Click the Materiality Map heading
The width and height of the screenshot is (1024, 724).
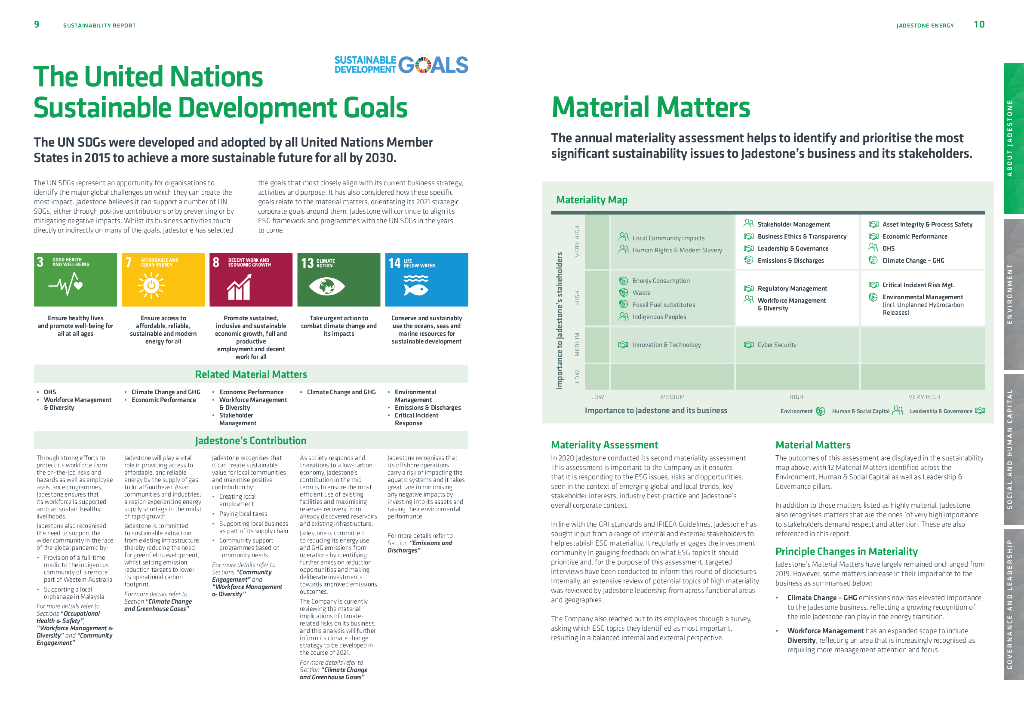point(592,200)
